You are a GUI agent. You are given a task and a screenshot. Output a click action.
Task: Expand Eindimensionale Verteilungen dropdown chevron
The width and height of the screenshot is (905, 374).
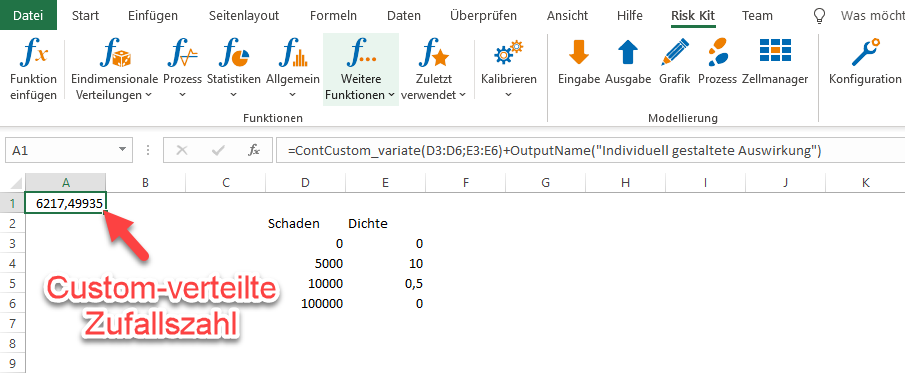pos(148,95)
